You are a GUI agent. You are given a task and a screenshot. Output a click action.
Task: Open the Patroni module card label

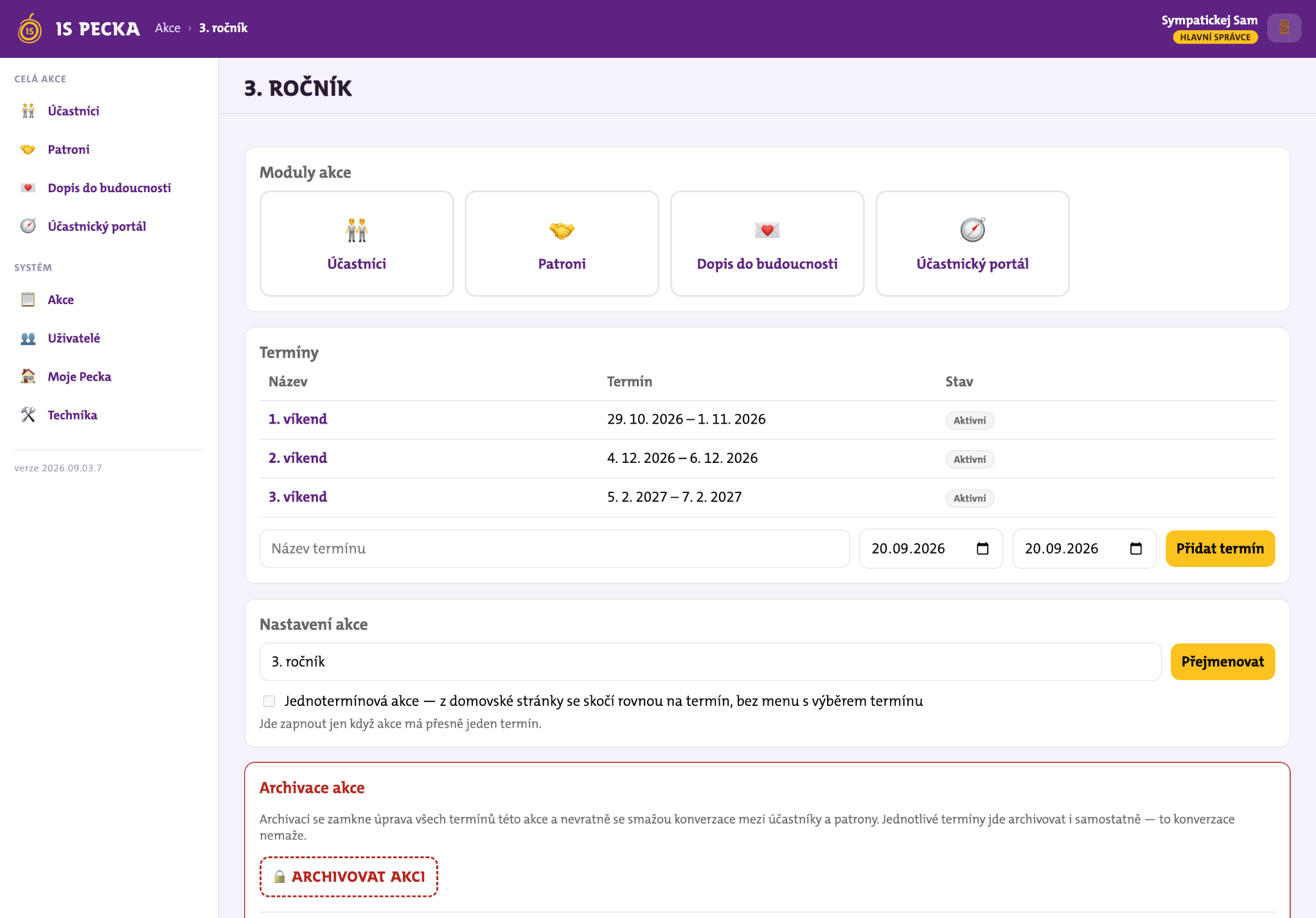pyautogui.click(x=562, y=264)
